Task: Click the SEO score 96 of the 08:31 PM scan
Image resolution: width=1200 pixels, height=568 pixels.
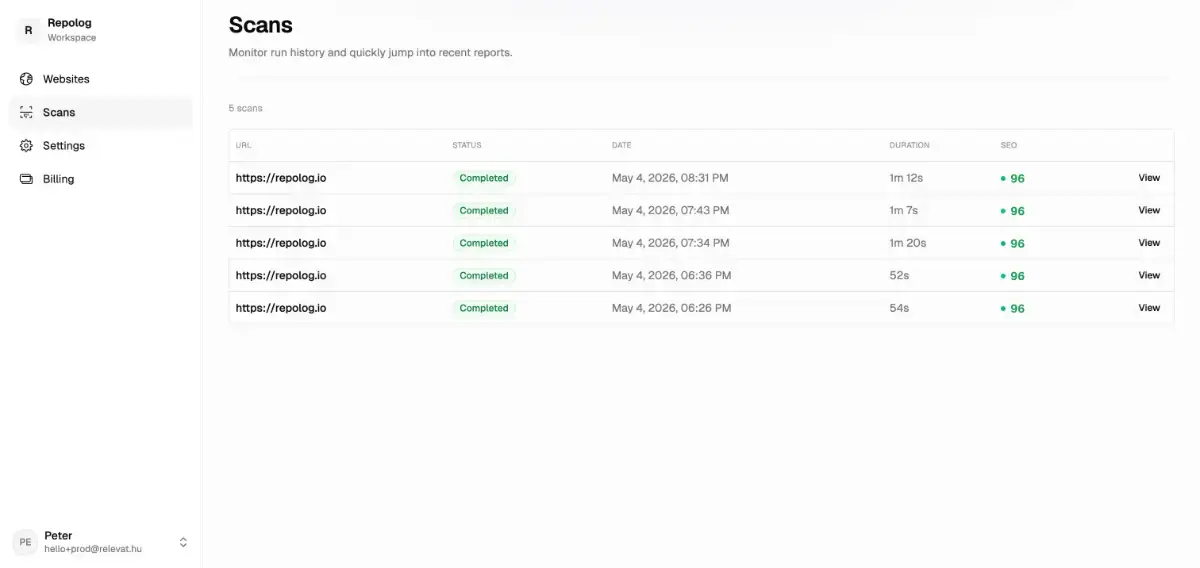Action: click(x=1013, y=179)
